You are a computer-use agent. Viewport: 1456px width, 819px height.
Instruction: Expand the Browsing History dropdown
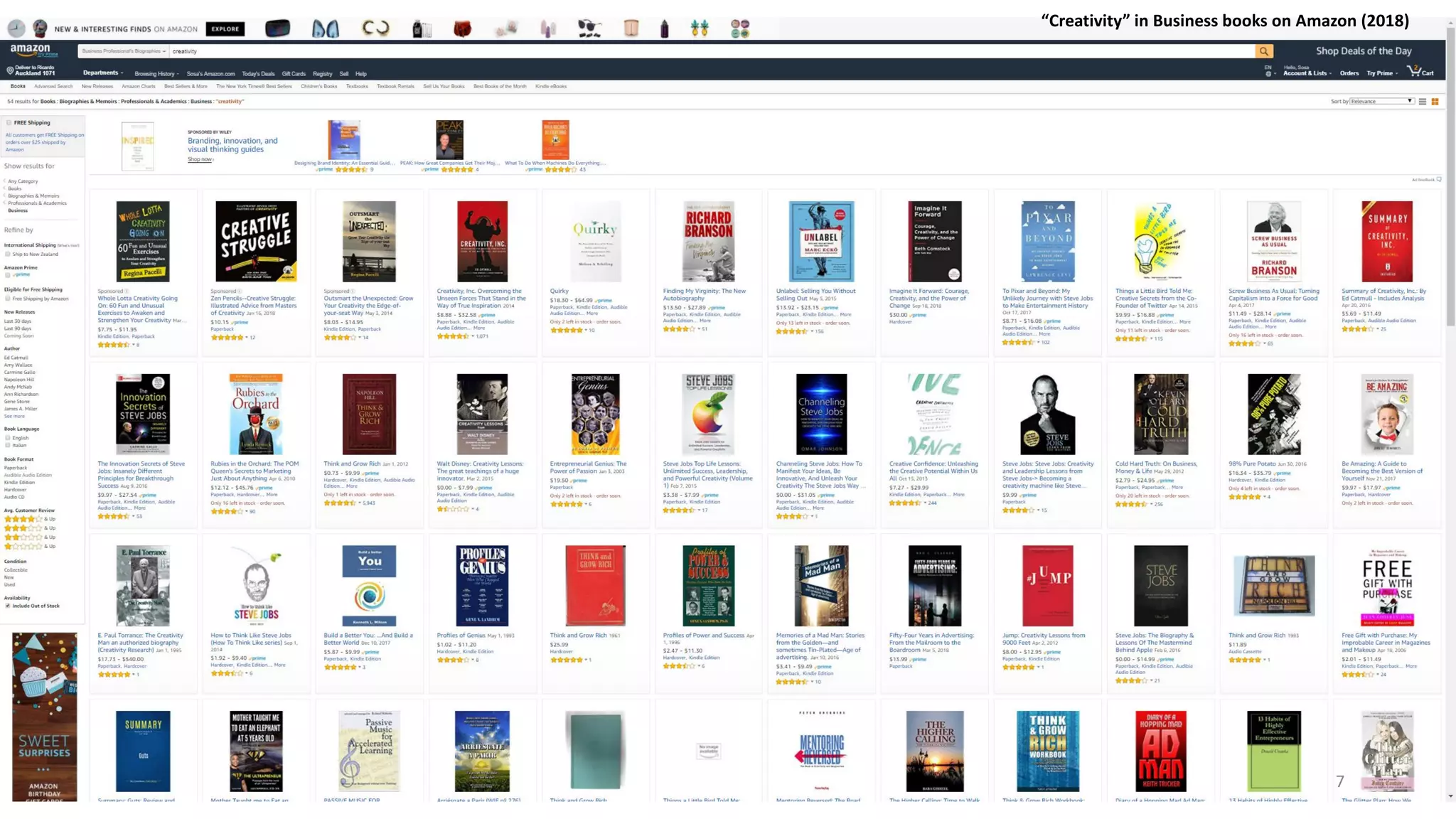pyautogui.click(x=156, y=74)
